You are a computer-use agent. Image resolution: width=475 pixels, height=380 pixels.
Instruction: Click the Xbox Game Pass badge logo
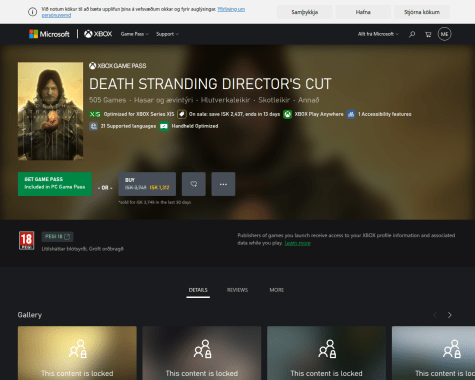point(118,66)
